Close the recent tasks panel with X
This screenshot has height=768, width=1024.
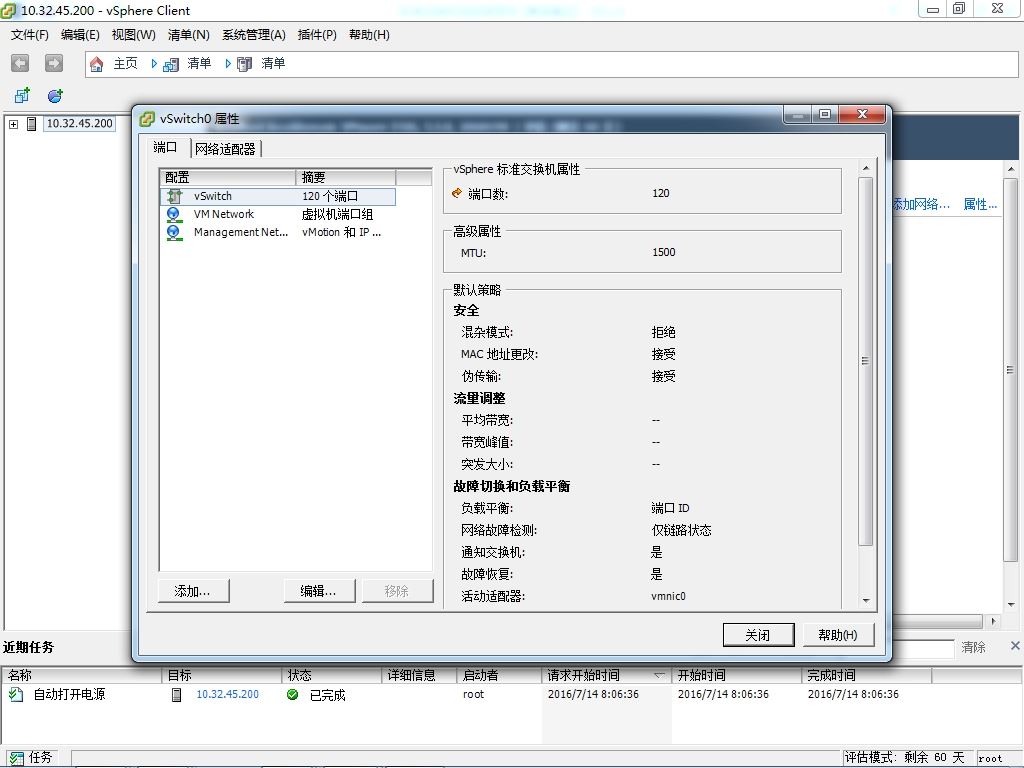[x=1015, y=646]
